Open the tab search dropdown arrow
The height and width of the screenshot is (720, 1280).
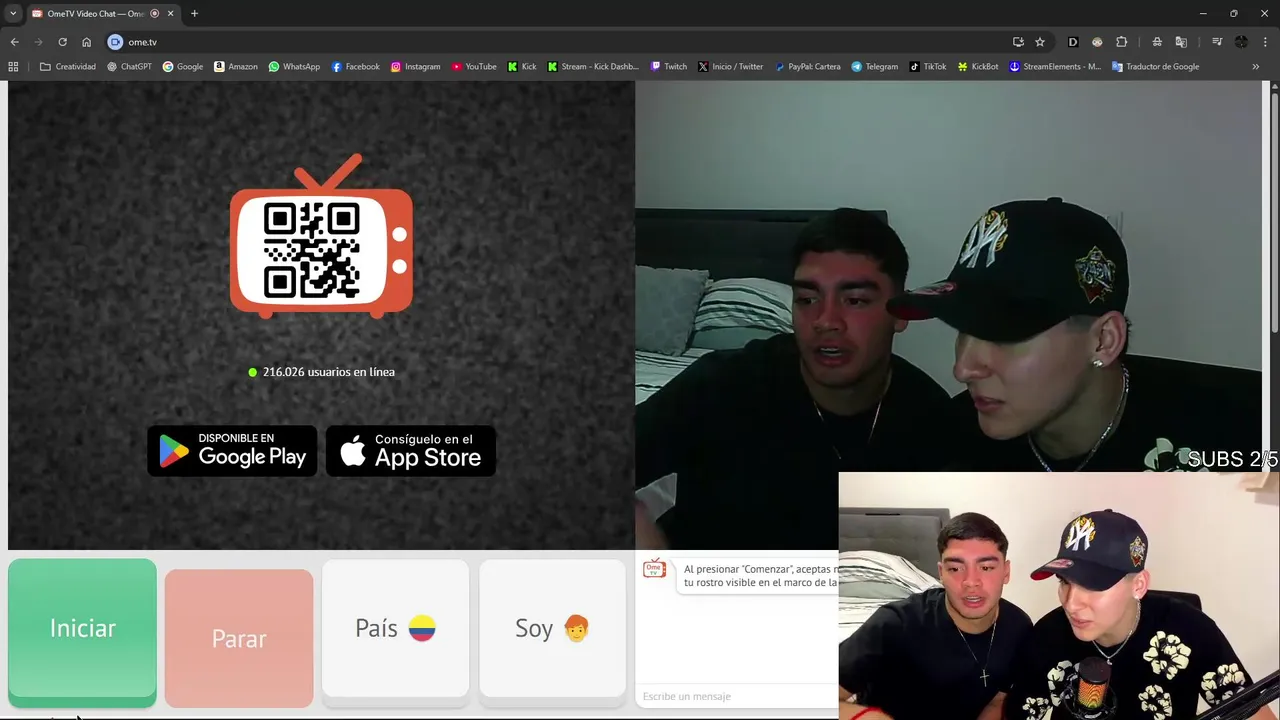(x=13, y=13)
